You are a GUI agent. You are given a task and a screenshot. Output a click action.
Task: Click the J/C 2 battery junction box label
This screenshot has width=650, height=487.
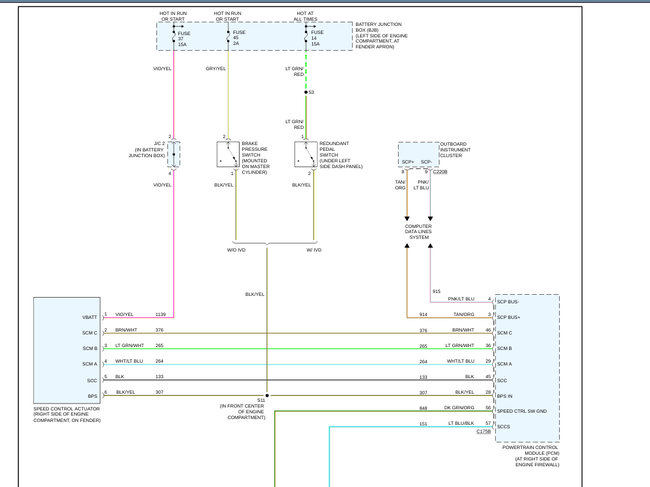tap(147, 150)
